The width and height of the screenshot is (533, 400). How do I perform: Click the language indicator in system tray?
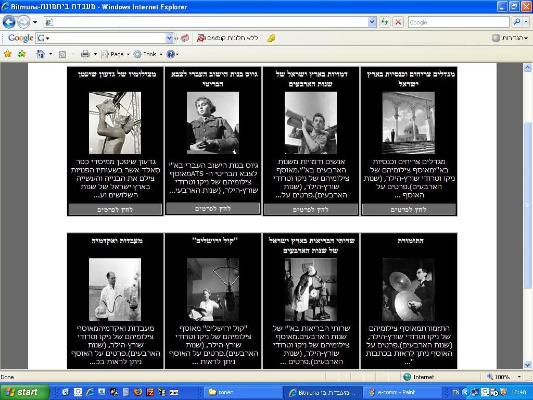[455, 393]
